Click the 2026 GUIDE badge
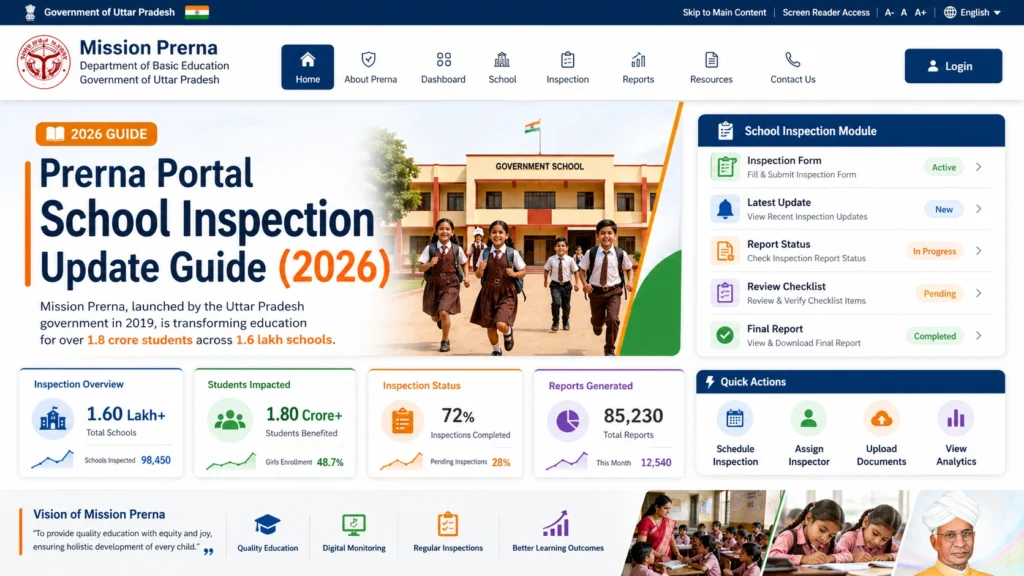Viewport: 1024px width, 576px height. [x=96, y=134]
